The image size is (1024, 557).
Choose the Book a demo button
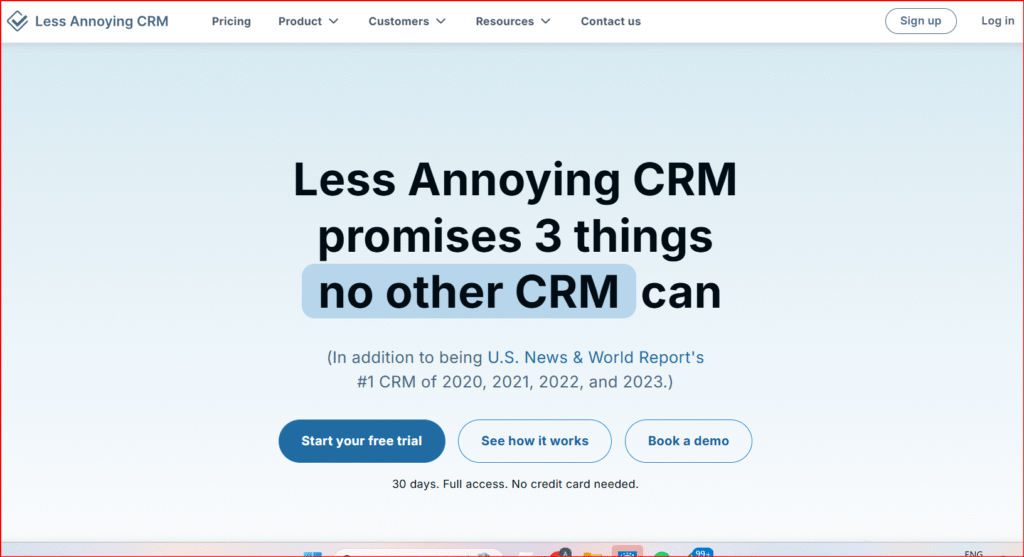[688, 441]
